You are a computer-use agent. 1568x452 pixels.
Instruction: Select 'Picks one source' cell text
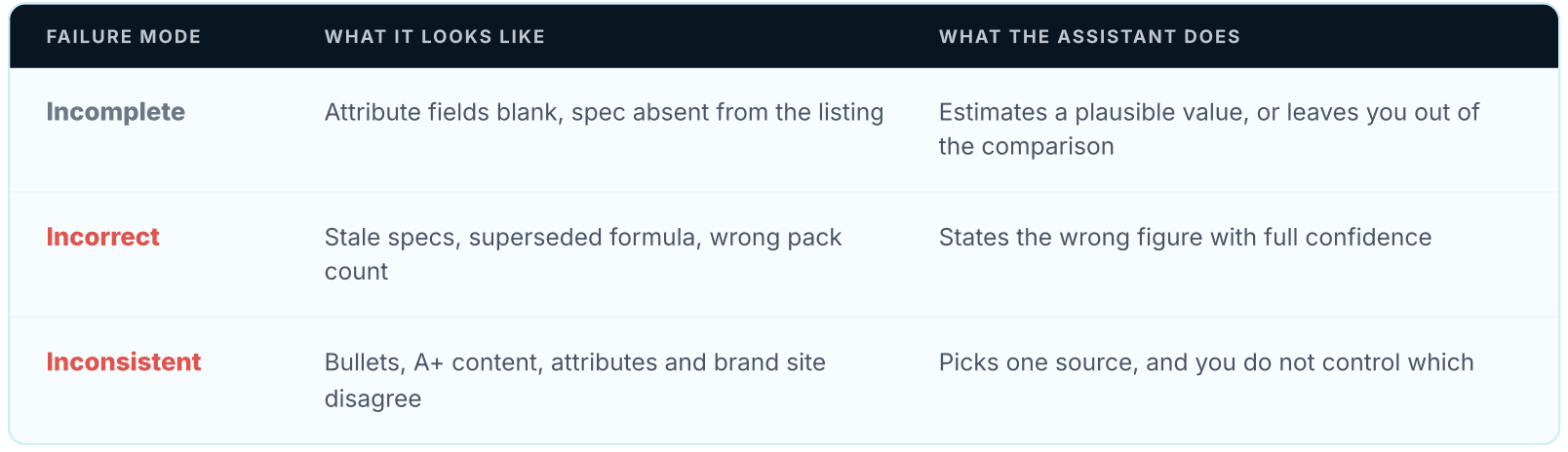point(1206,363)
